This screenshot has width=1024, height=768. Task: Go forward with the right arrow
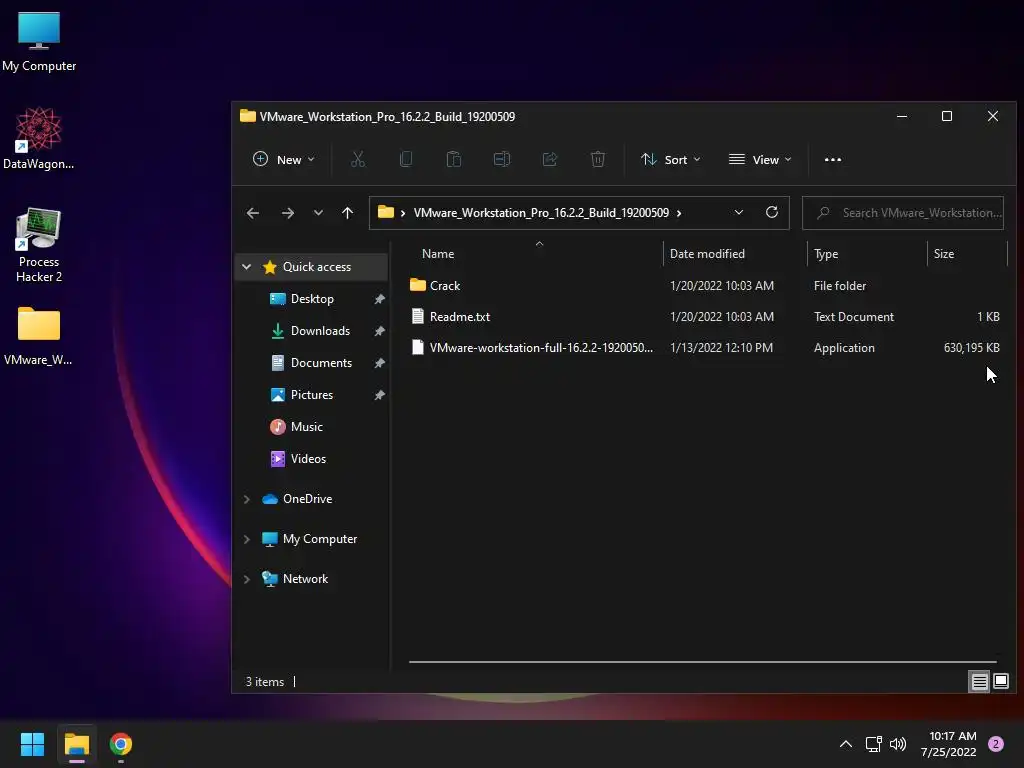287,213
